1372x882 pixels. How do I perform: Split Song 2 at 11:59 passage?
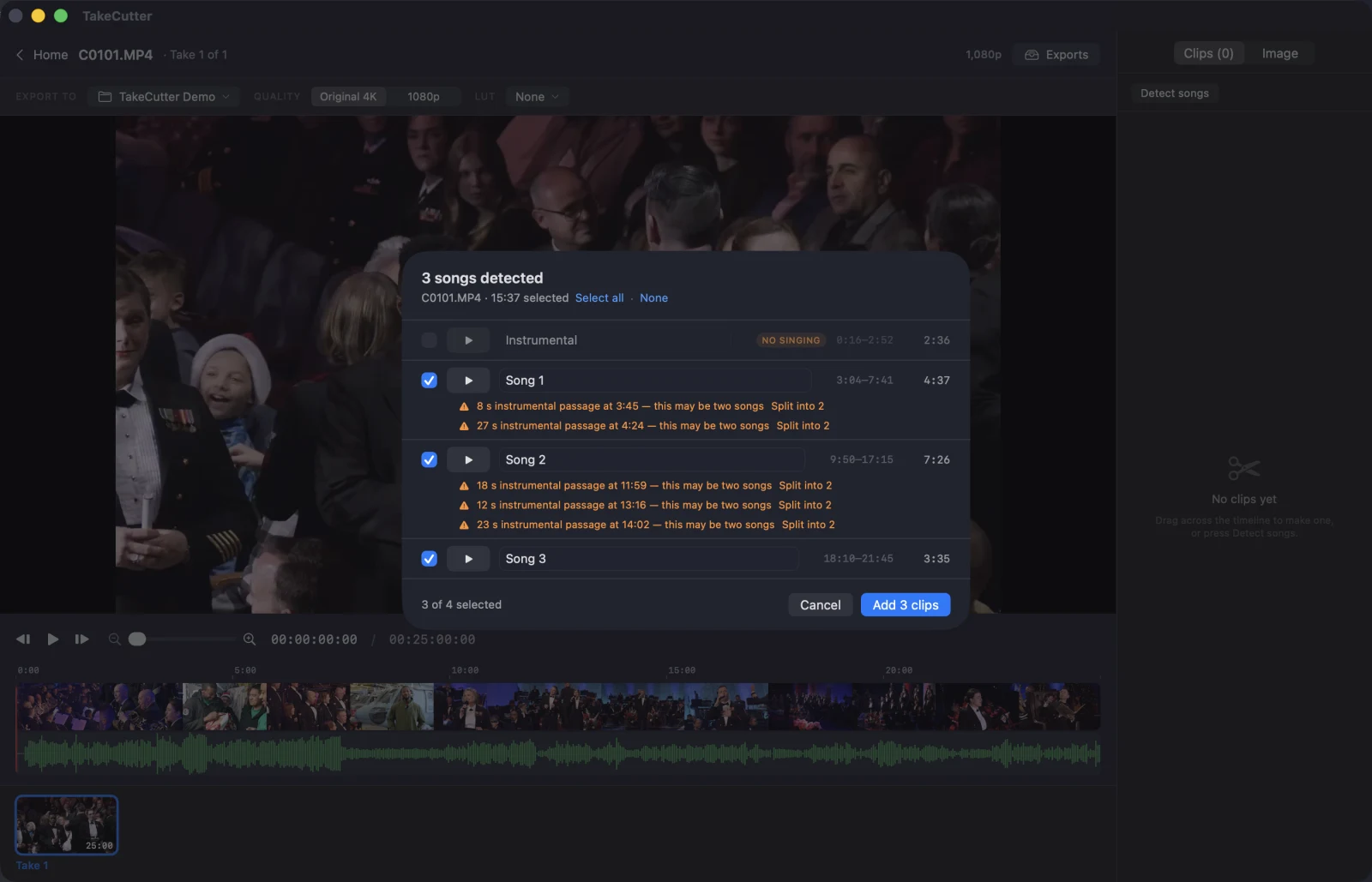pos(805,486)
